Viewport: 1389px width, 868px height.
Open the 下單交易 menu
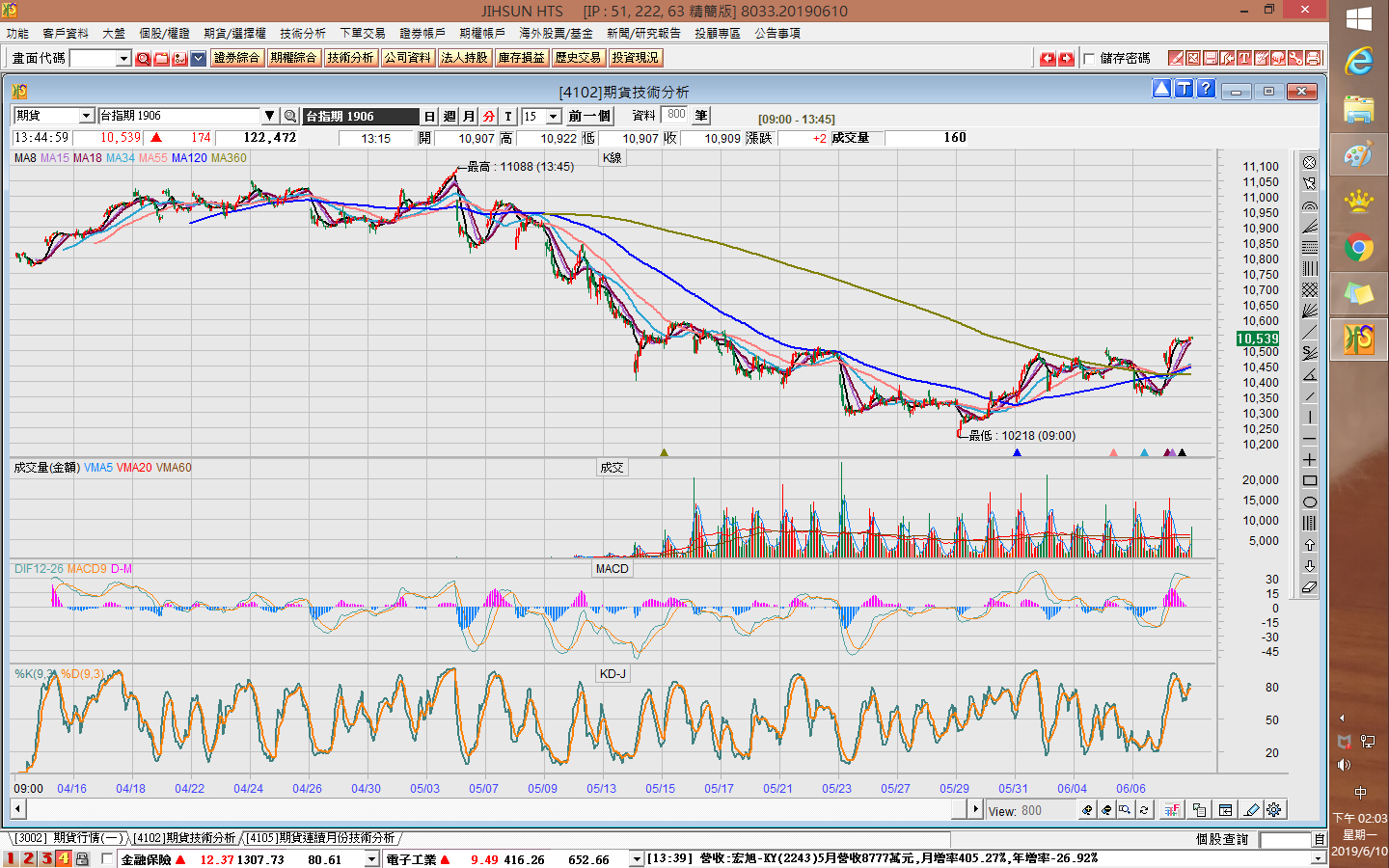point(363,33)
